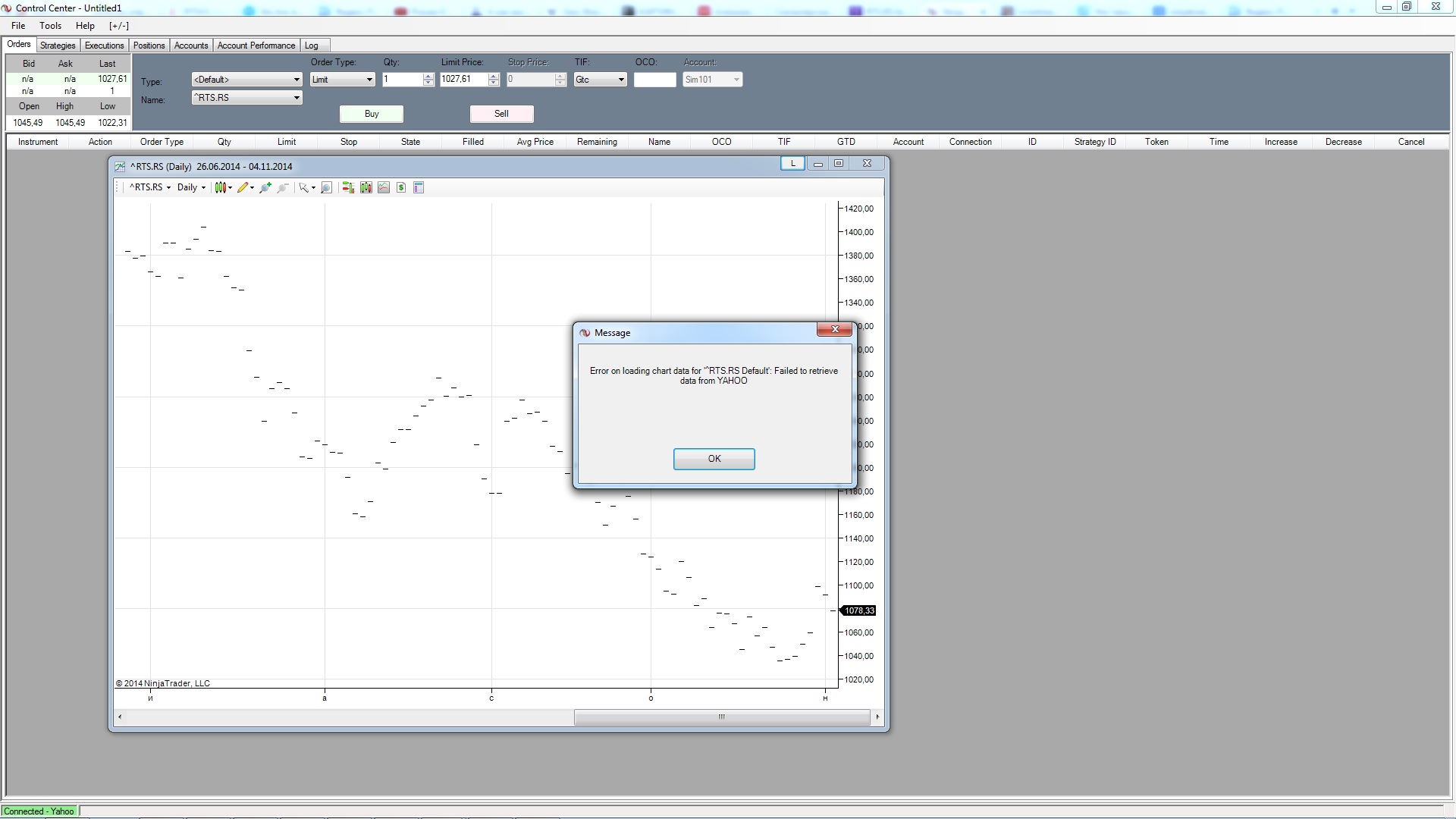Open the chart properties icon
The width and height of the screenshot is (1456, 819).
pyautogui.click(x=419, y=187)
